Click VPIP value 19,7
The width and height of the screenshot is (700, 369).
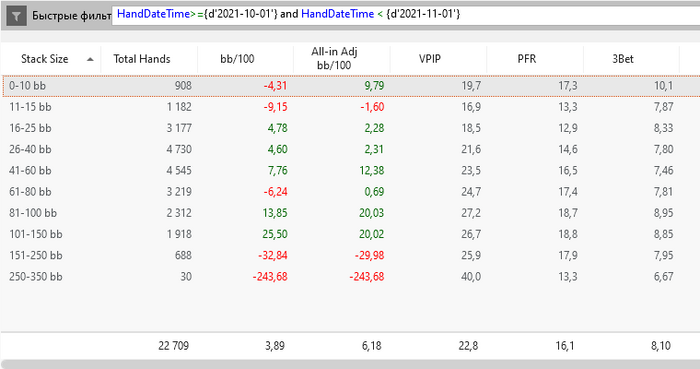click(471, 86)
